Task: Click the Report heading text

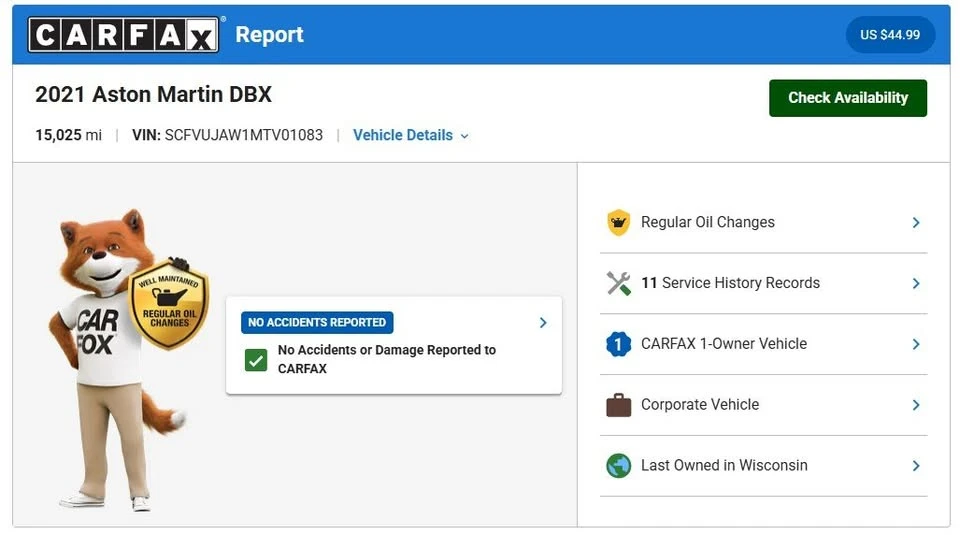Action: [269, 35]
